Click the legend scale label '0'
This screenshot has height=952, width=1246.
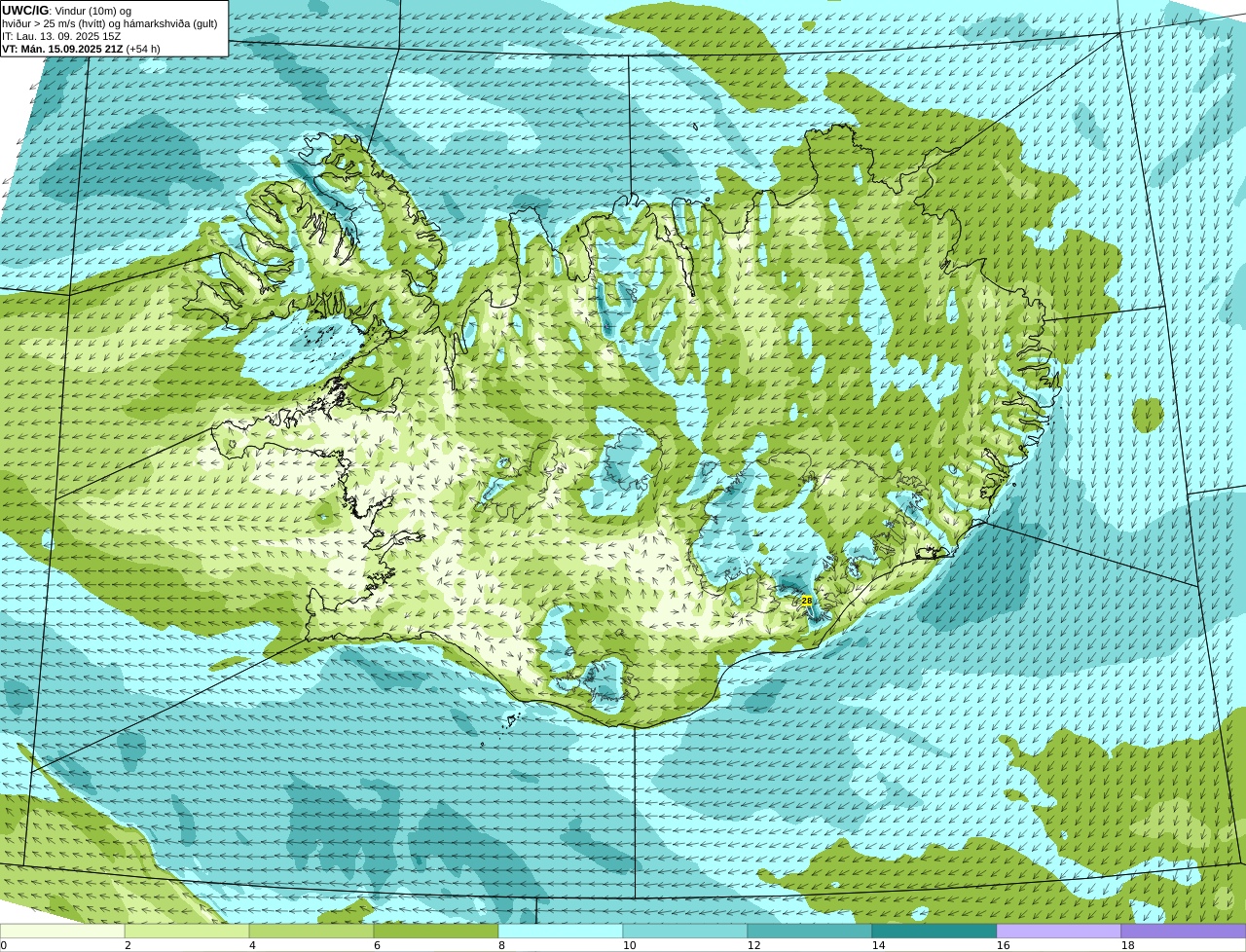[3, 945]
